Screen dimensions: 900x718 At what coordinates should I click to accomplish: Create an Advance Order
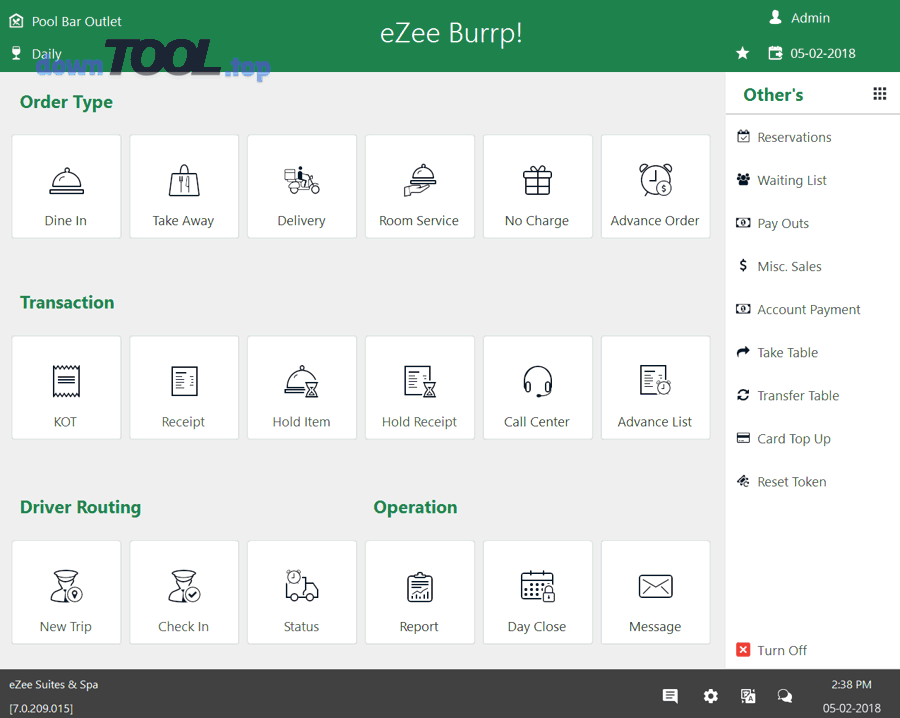tap(655, 187)
